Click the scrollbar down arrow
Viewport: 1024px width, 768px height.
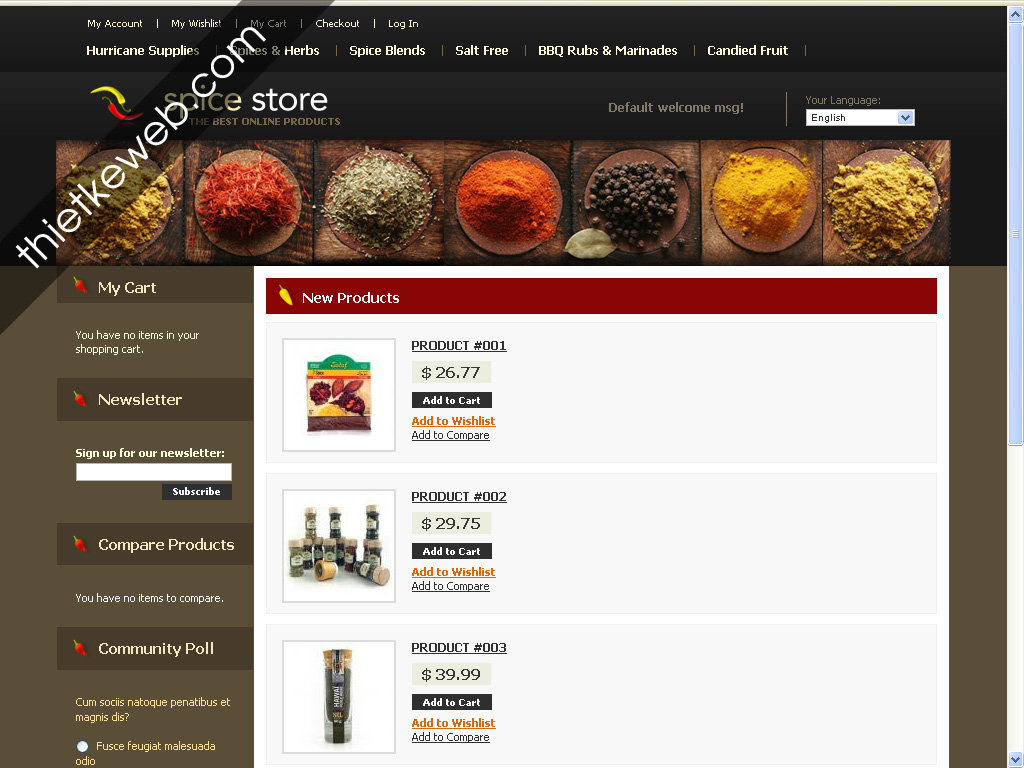coord(1015,760)
